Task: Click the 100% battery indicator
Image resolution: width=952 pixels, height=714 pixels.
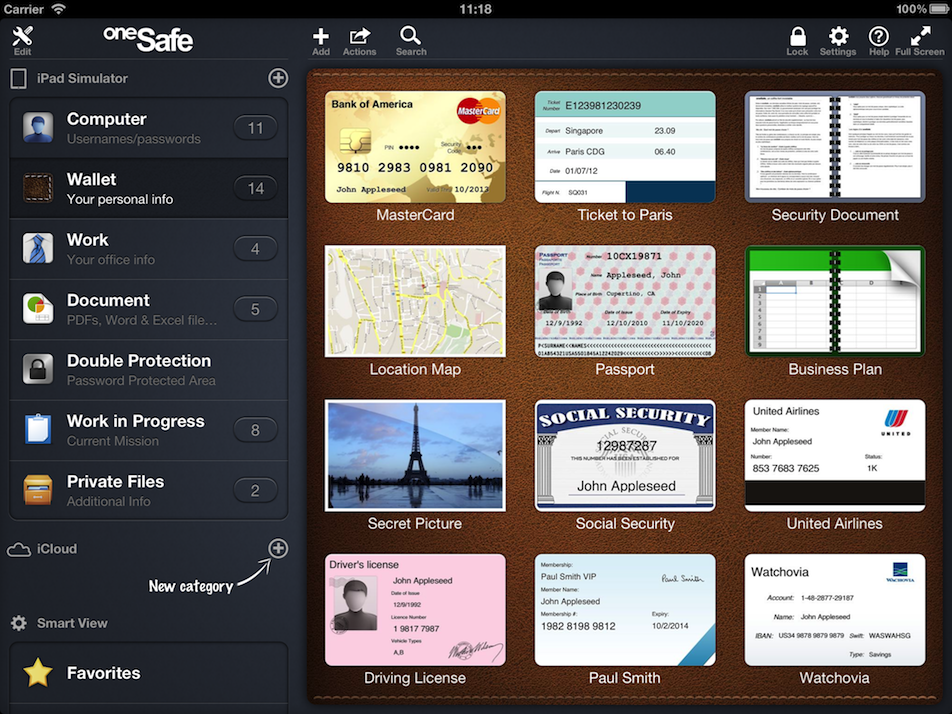Action: point(923,8)
